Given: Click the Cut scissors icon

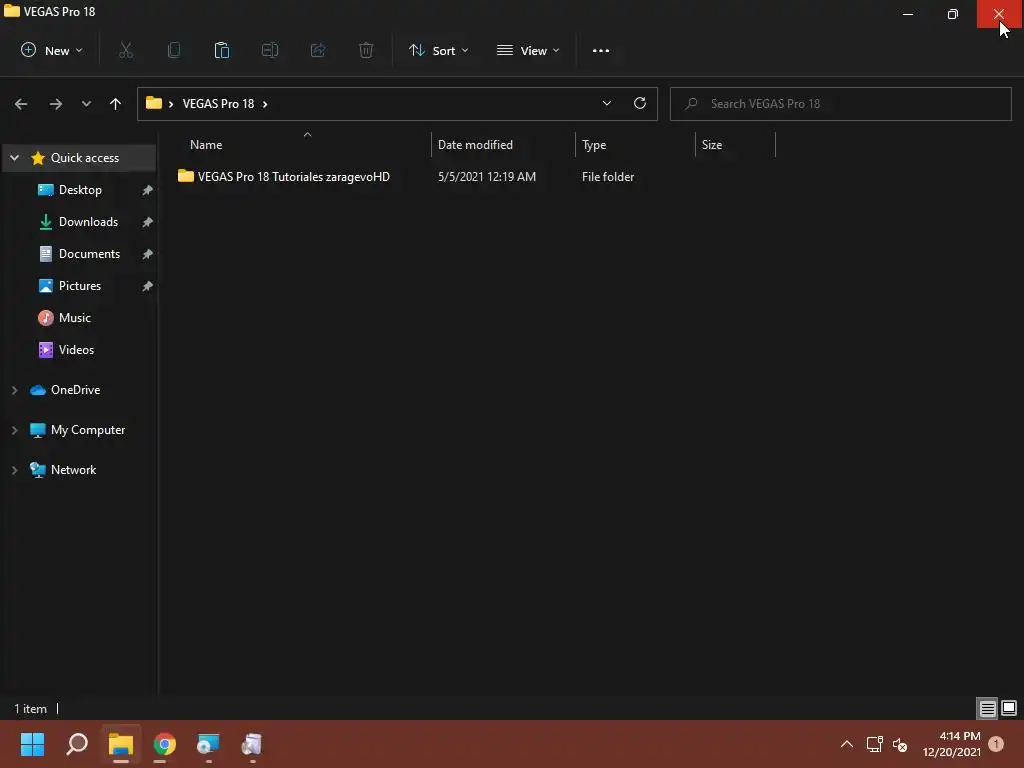Looking at the screenshot, I should pyautogui.click(x=126, y=50).
